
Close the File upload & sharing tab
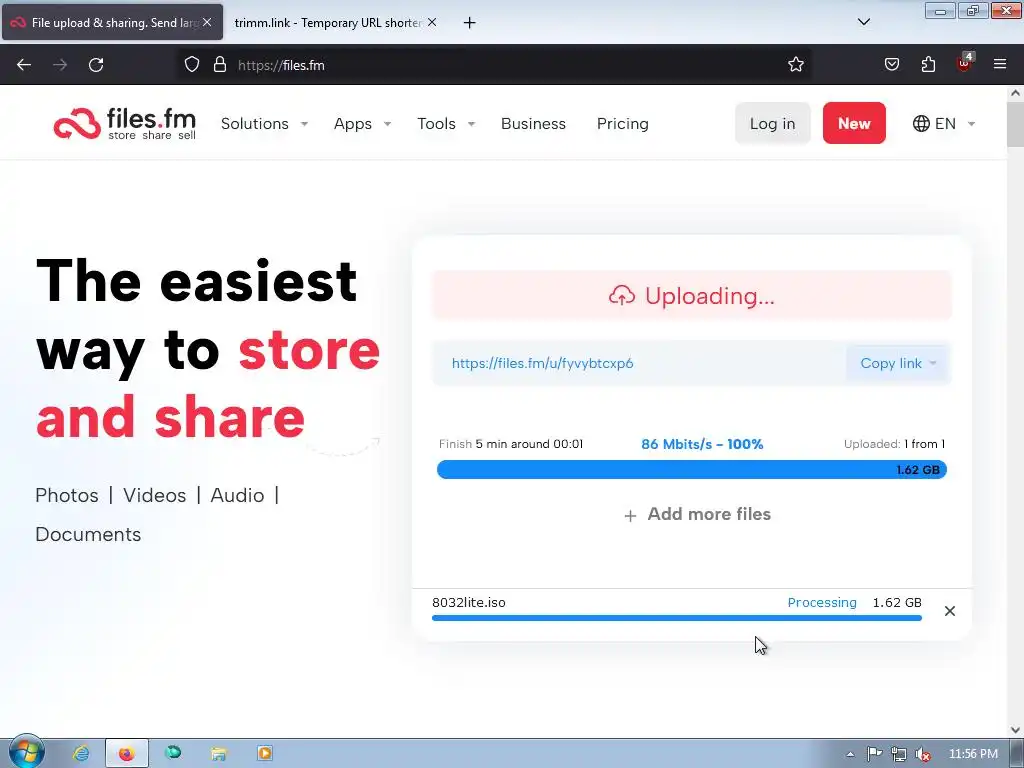click(x=207, y=22)
